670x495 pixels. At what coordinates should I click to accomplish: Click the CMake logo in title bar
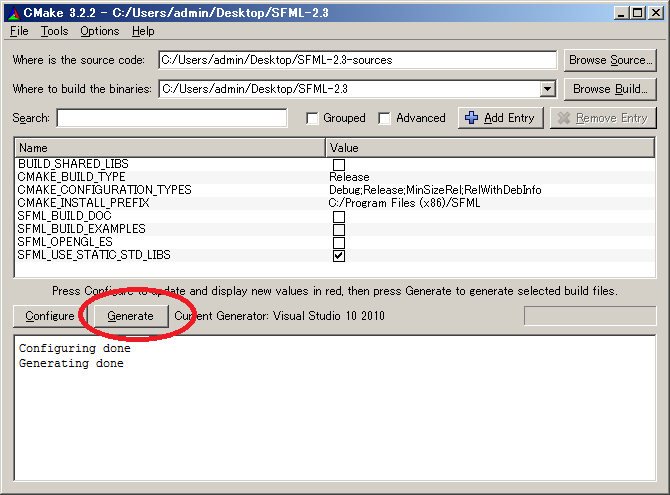pos(14,13)
